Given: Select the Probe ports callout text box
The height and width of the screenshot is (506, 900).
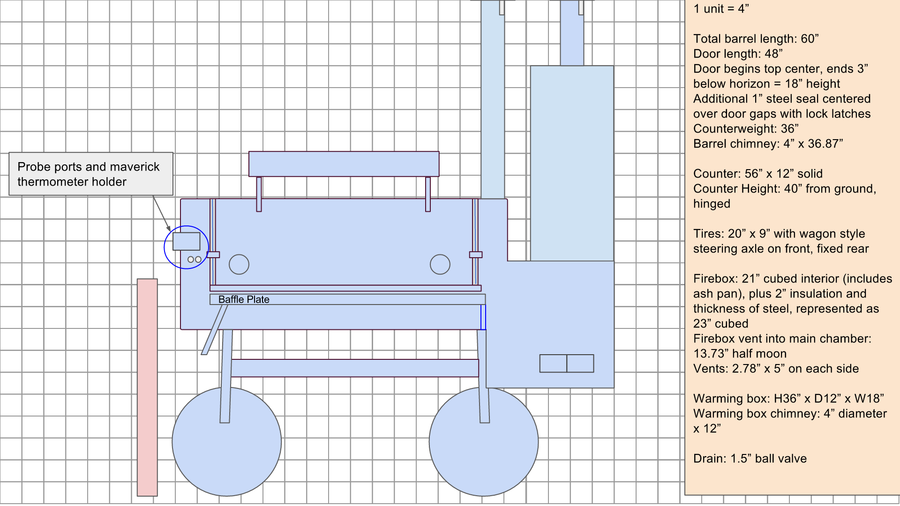Looking at the screenshot, I should pyautogui.click(x=89, y=174).
